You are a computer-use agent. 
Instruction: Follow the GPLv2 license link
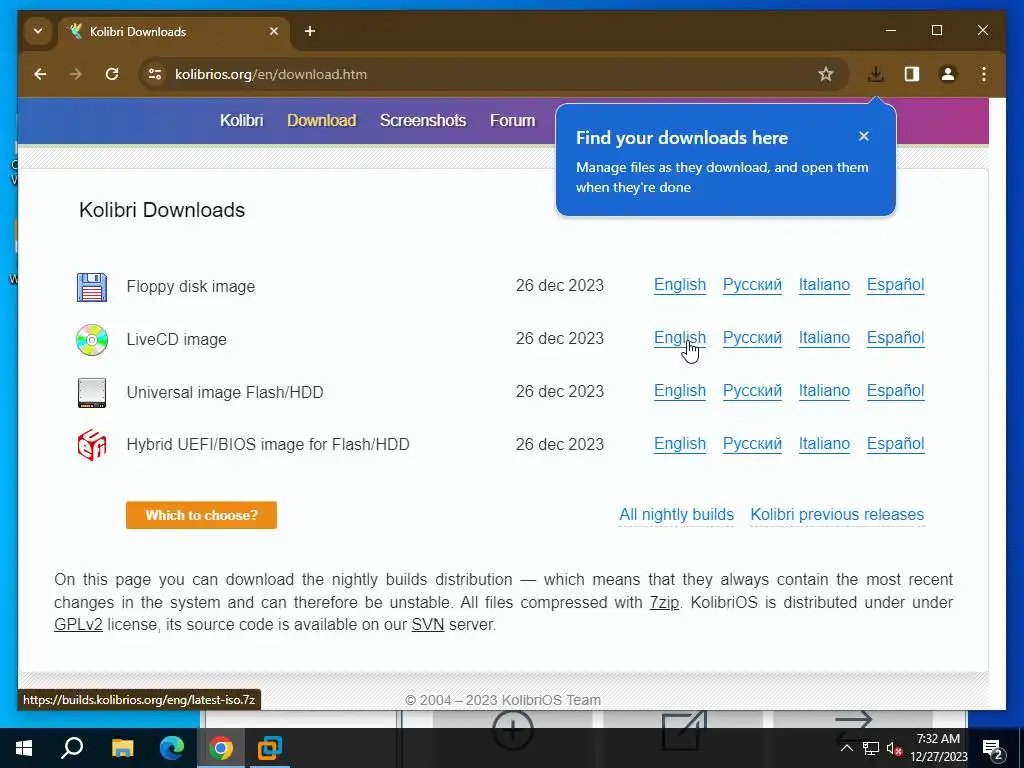coord(78,624)
